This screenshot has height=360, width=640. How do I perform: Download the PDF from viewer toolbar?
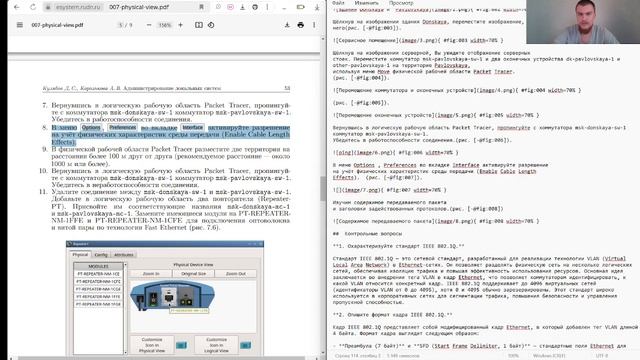(x=287, y=25)
